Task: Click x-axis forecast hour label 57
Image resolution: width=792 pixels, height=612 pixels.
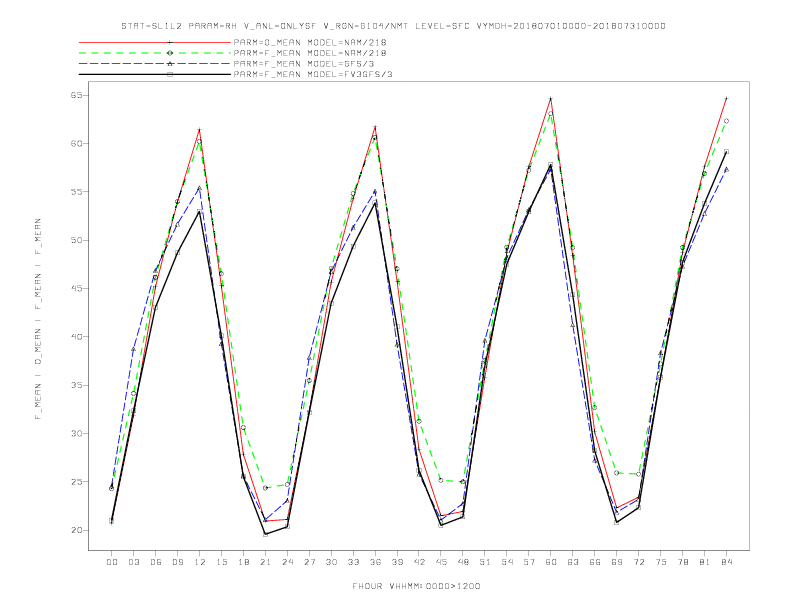Action: tap(529, 562)
